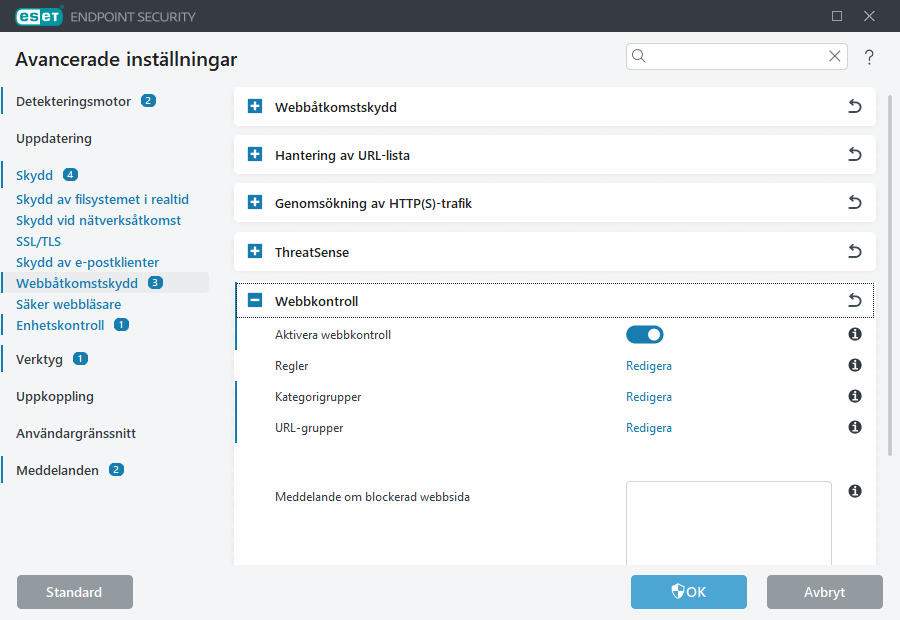This screenshot has height=620, width=900.
Task: Collapse the Webbkontroll section
Action: click(x=255, y=301)
